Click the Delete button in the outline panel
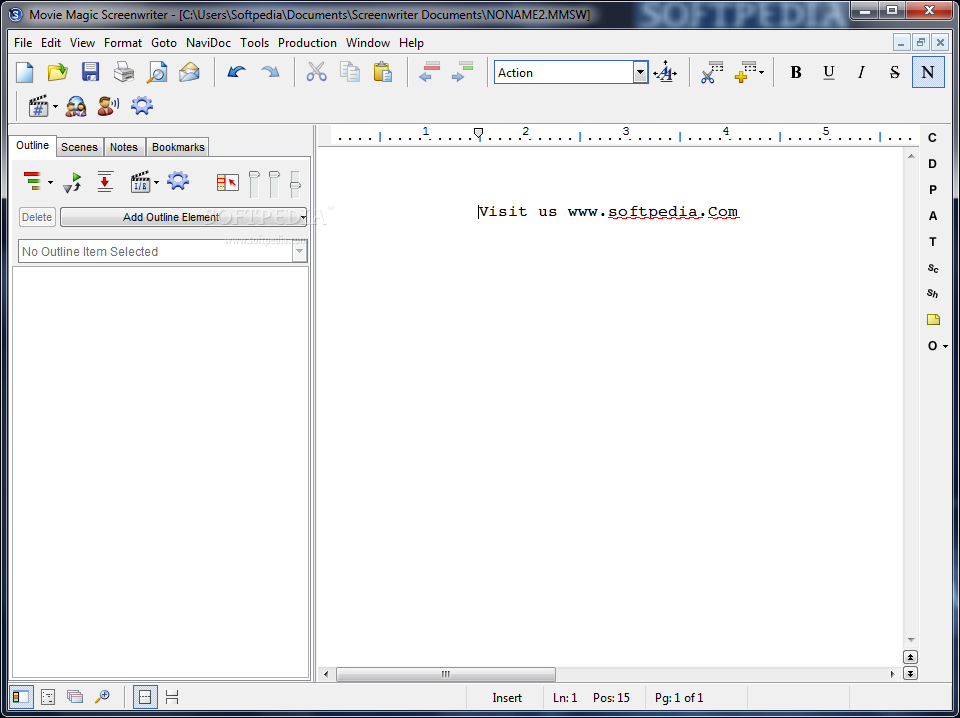Viewport: 960px width, 718px height. [37, 217]
